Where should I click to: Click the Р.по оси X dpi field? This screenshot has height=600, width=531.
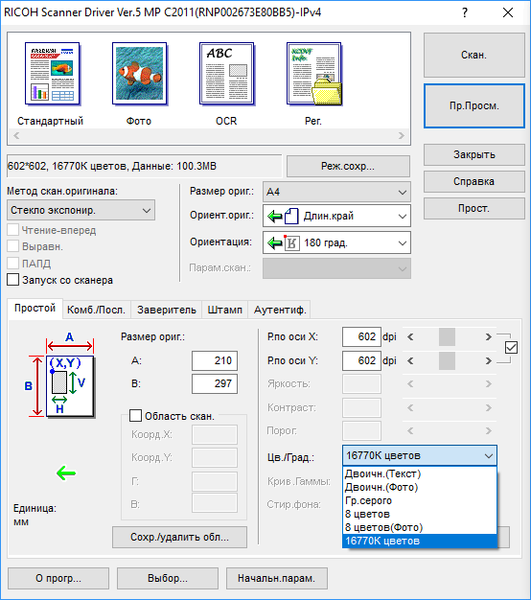362,337
